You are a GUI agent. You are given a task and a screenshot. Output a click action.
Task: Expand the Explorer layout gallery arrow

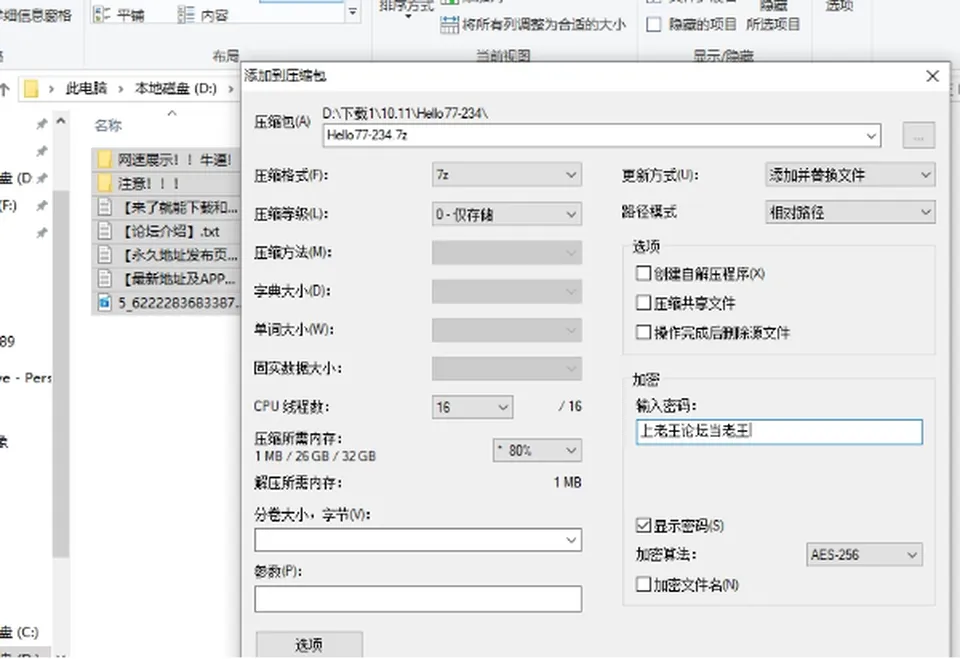[353, 12]
